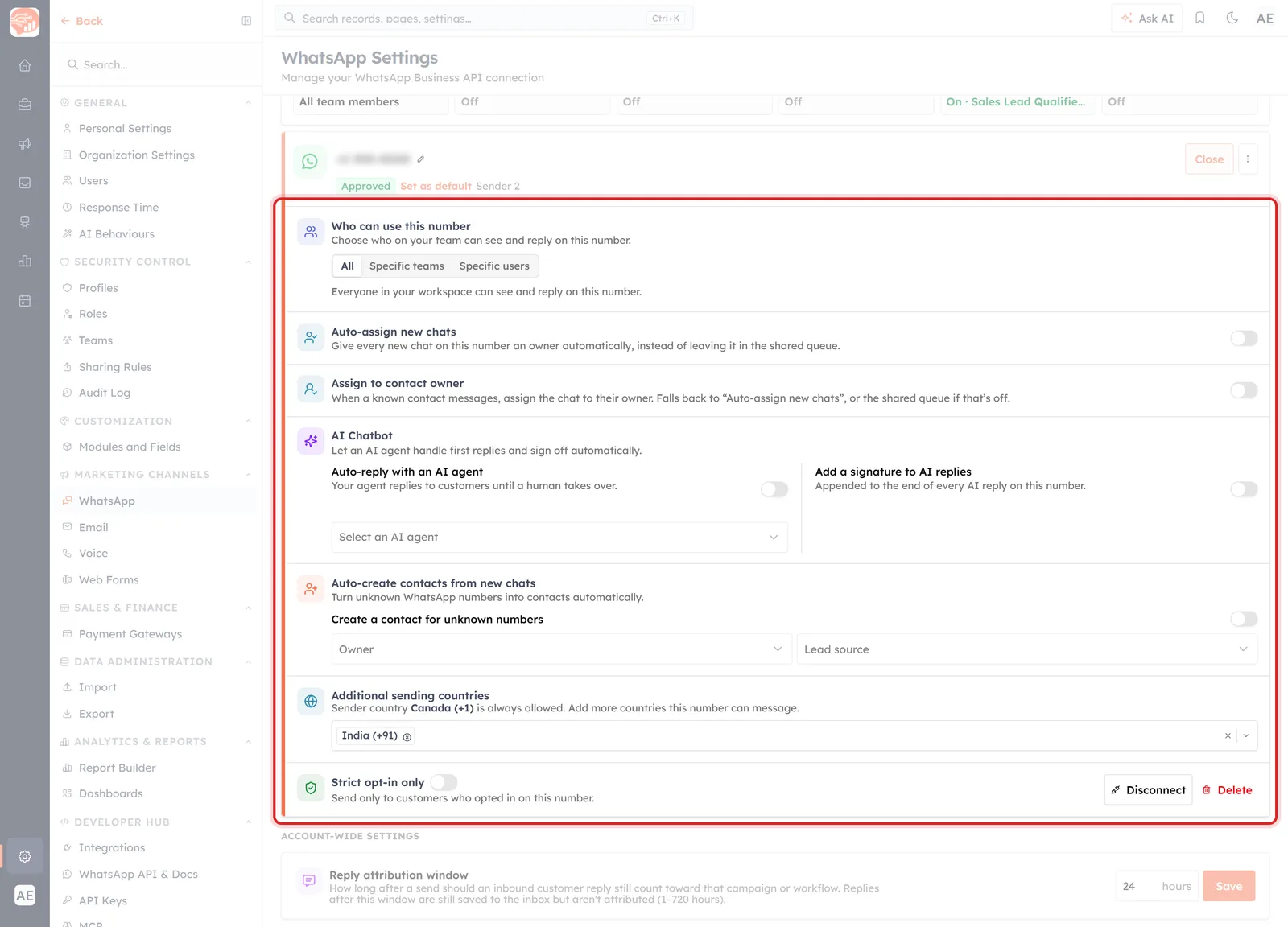Open Audit Log in sidebar
The width and height of the screenshot is (1288, 927).
(x=104, y=393)
